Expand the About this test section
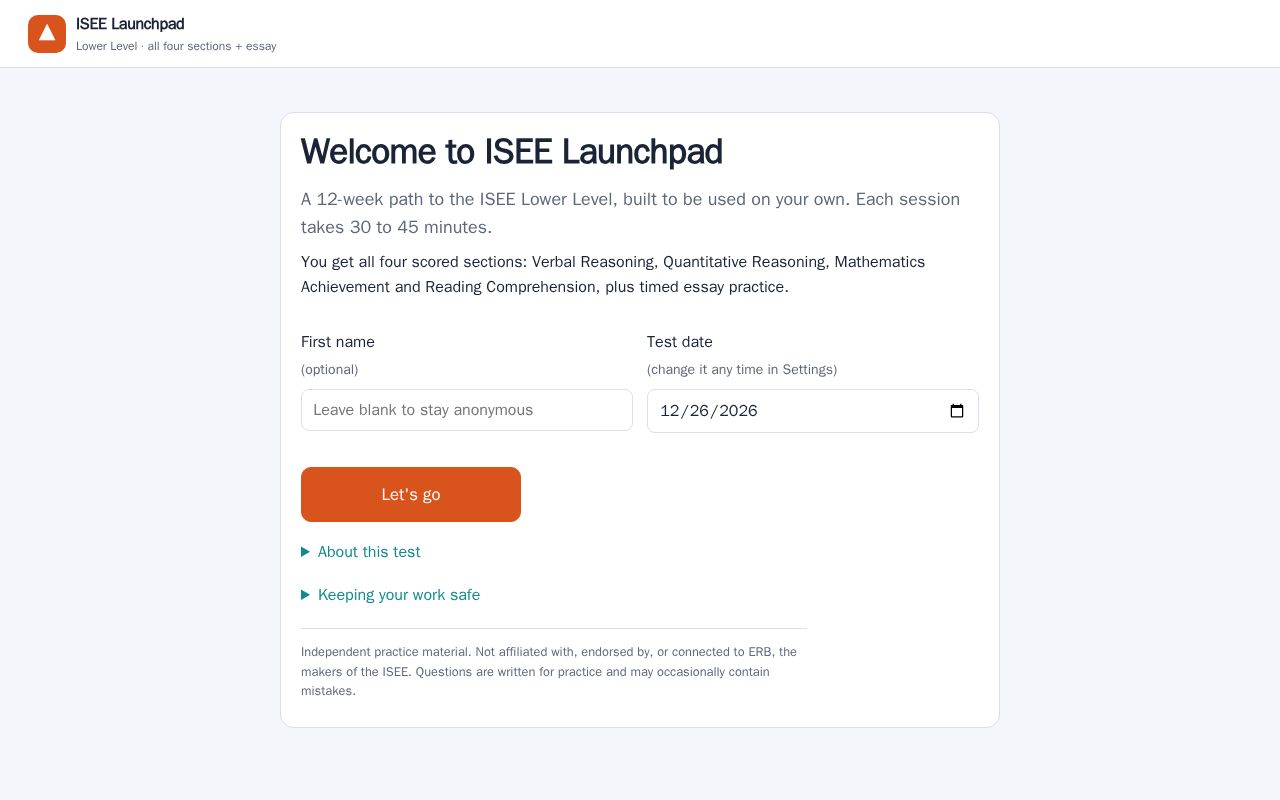This screenshot has width=1280, height=800. tap(361, 552)
